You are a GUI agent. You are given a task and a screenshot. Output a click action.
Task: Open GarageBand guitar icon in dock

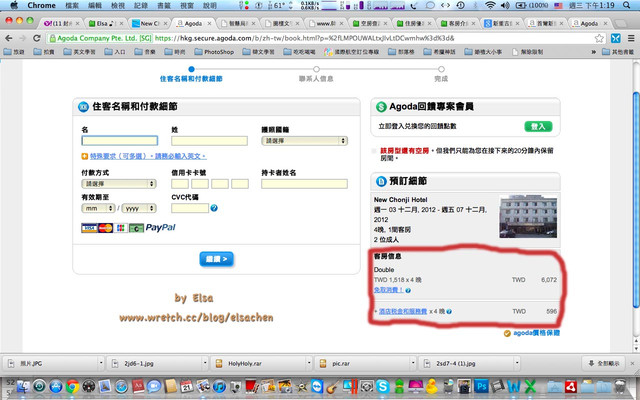click(333, 386)
